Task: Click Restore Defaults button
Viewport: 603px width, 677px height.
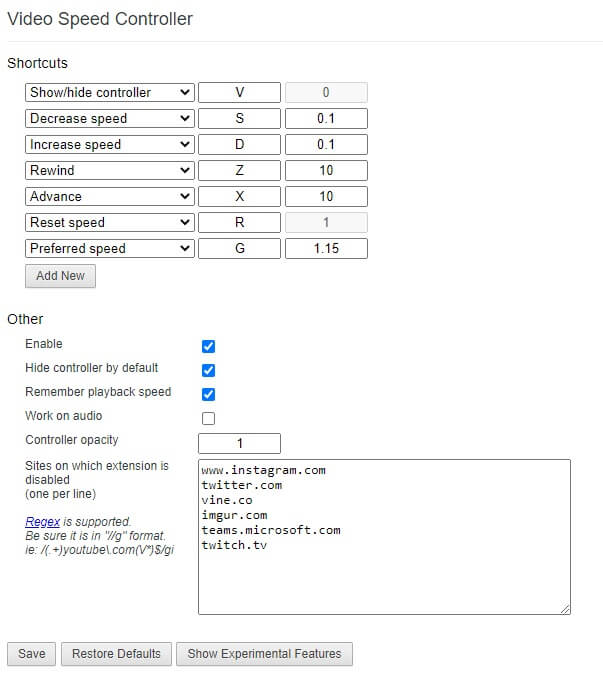Action: click(116, 654)
